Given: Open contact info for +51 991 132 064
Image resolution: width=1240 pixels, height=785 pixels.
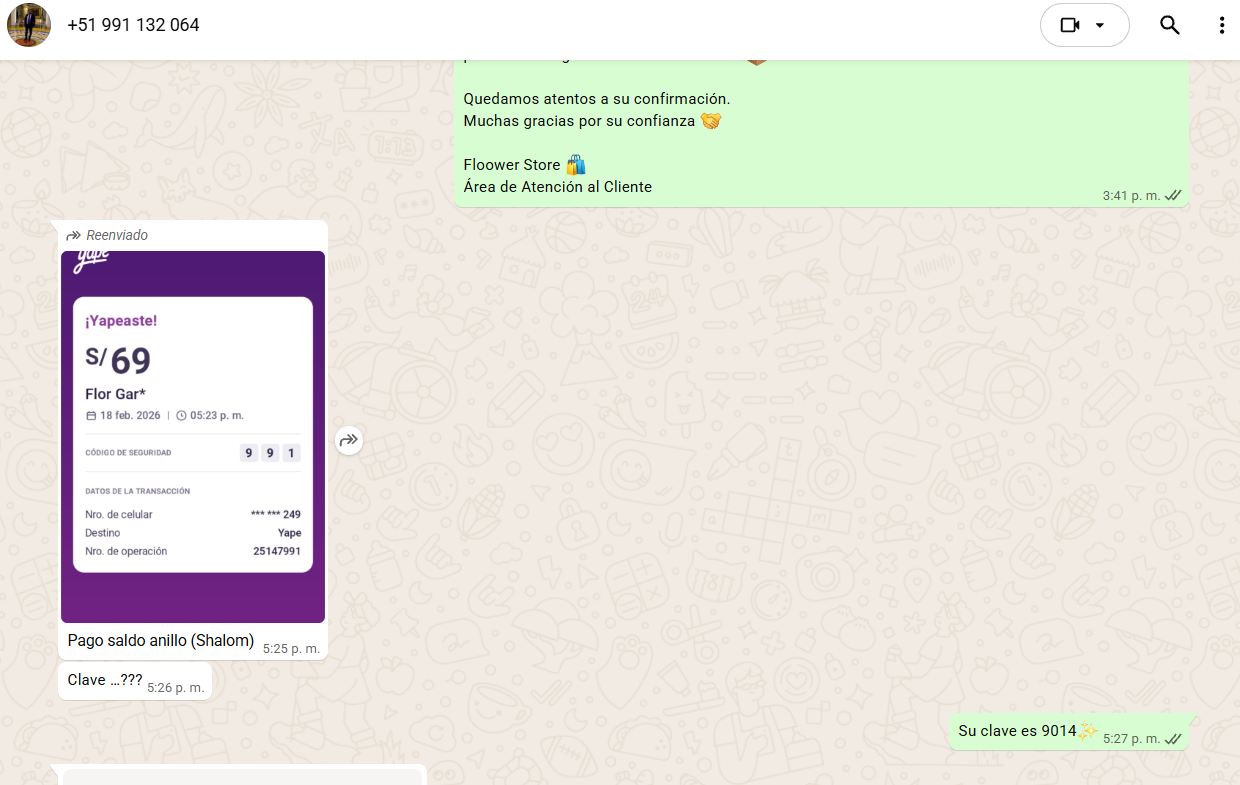Looking at the screenshot, I should click(133, 25).
